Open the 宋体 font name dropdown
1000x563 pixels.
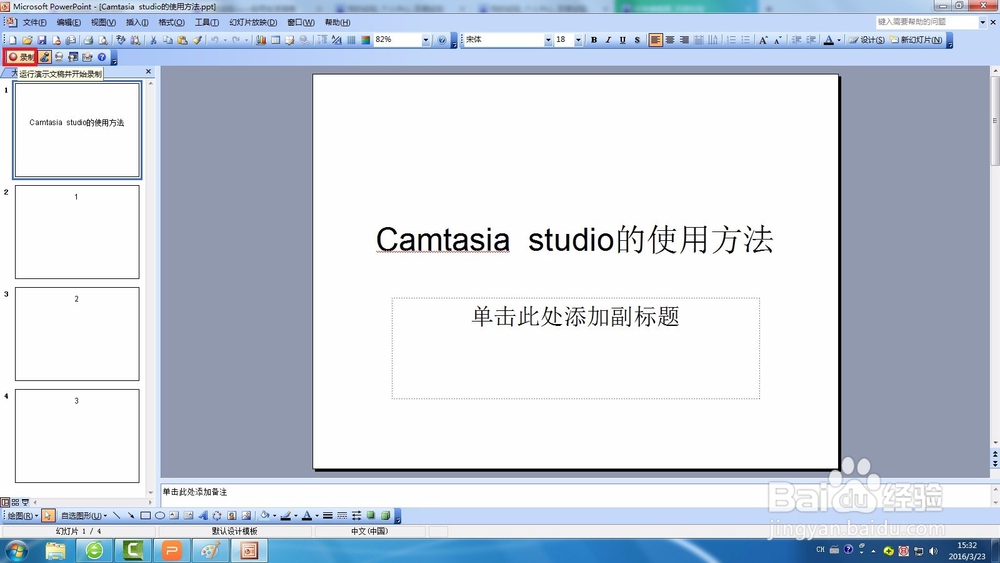click(548, 40)
